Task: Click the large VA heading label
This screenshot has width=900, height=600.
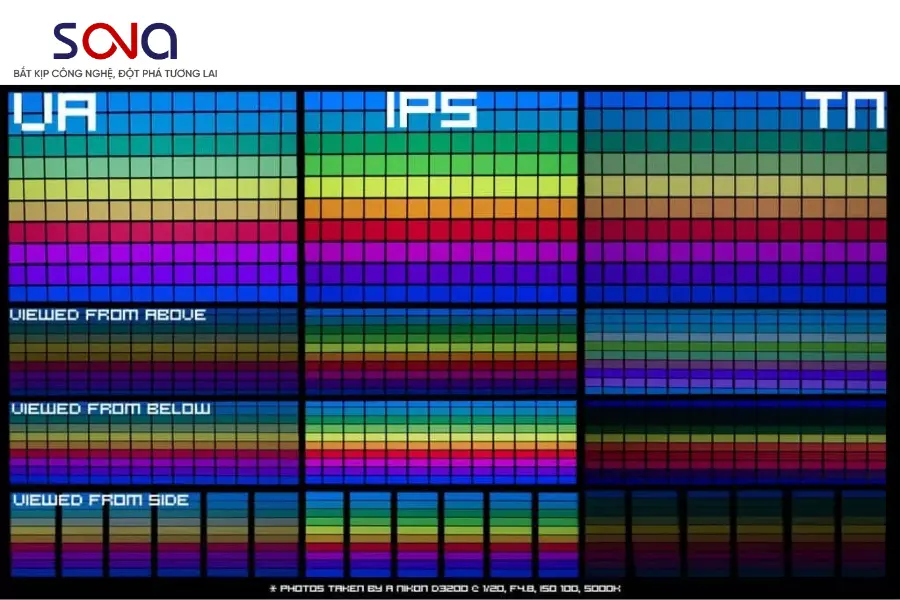Action: click(55, 111)
